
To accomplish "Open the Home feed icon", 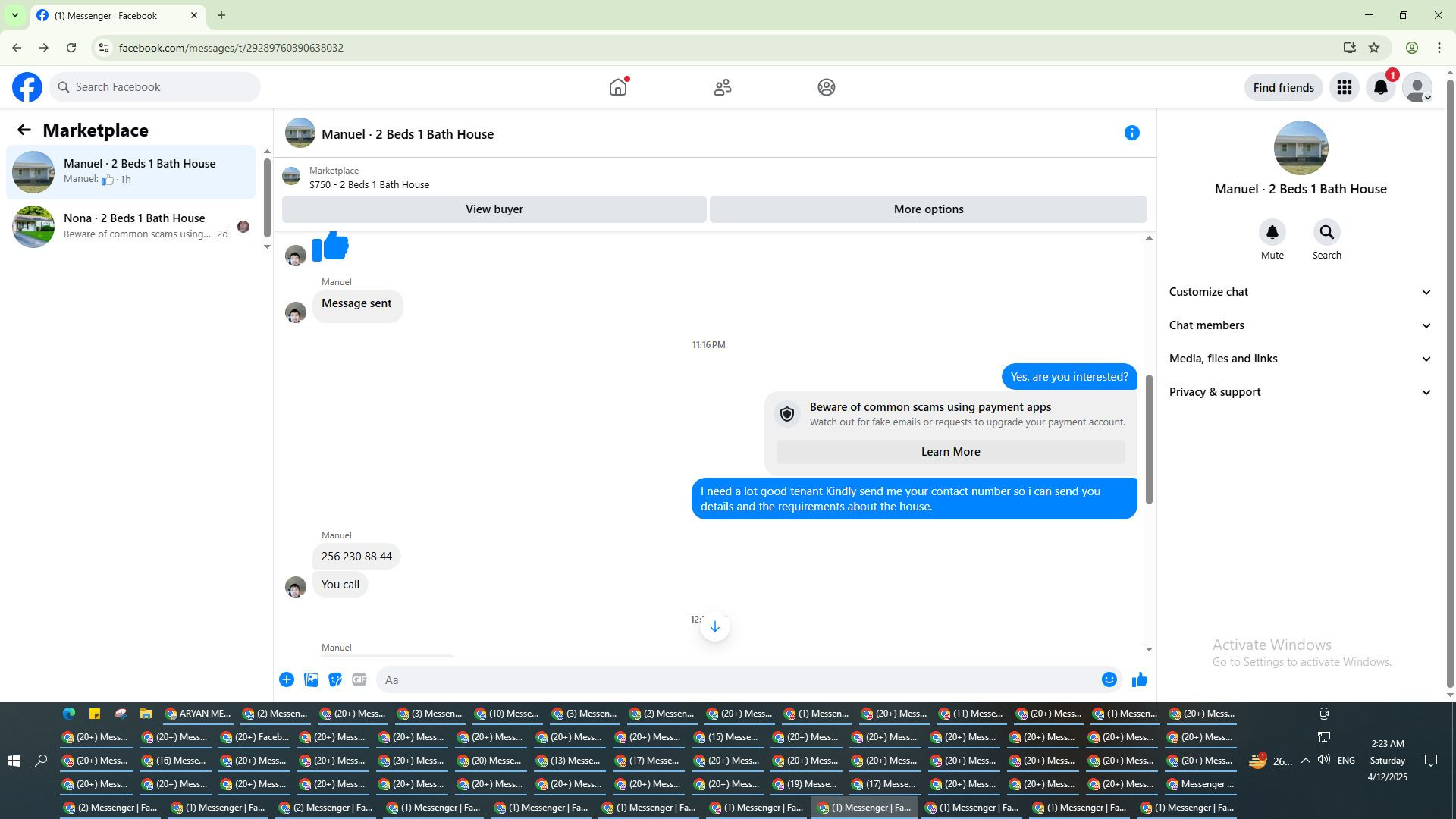I will [618, 87].
